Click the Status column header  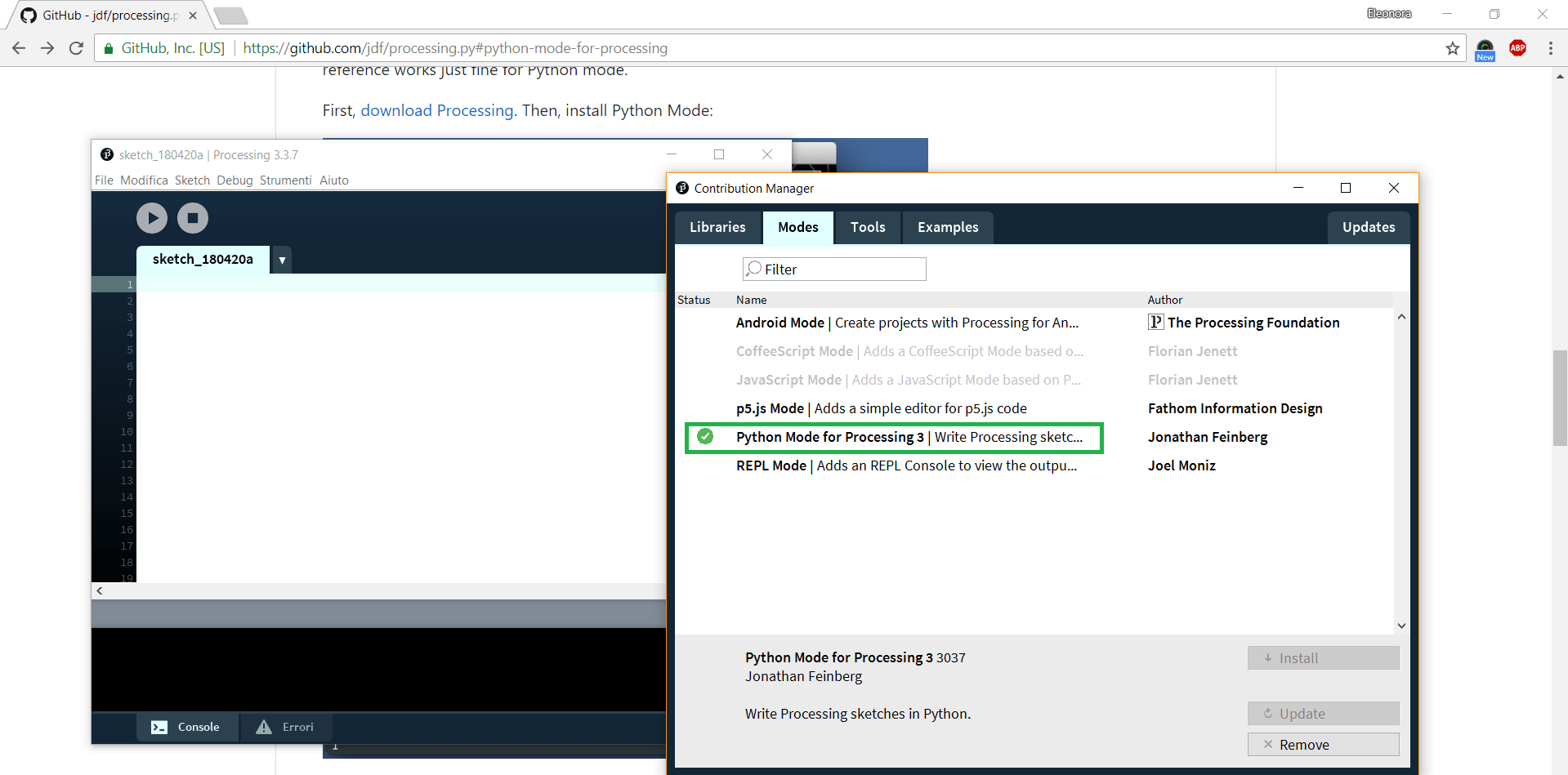tap(694, 300)
